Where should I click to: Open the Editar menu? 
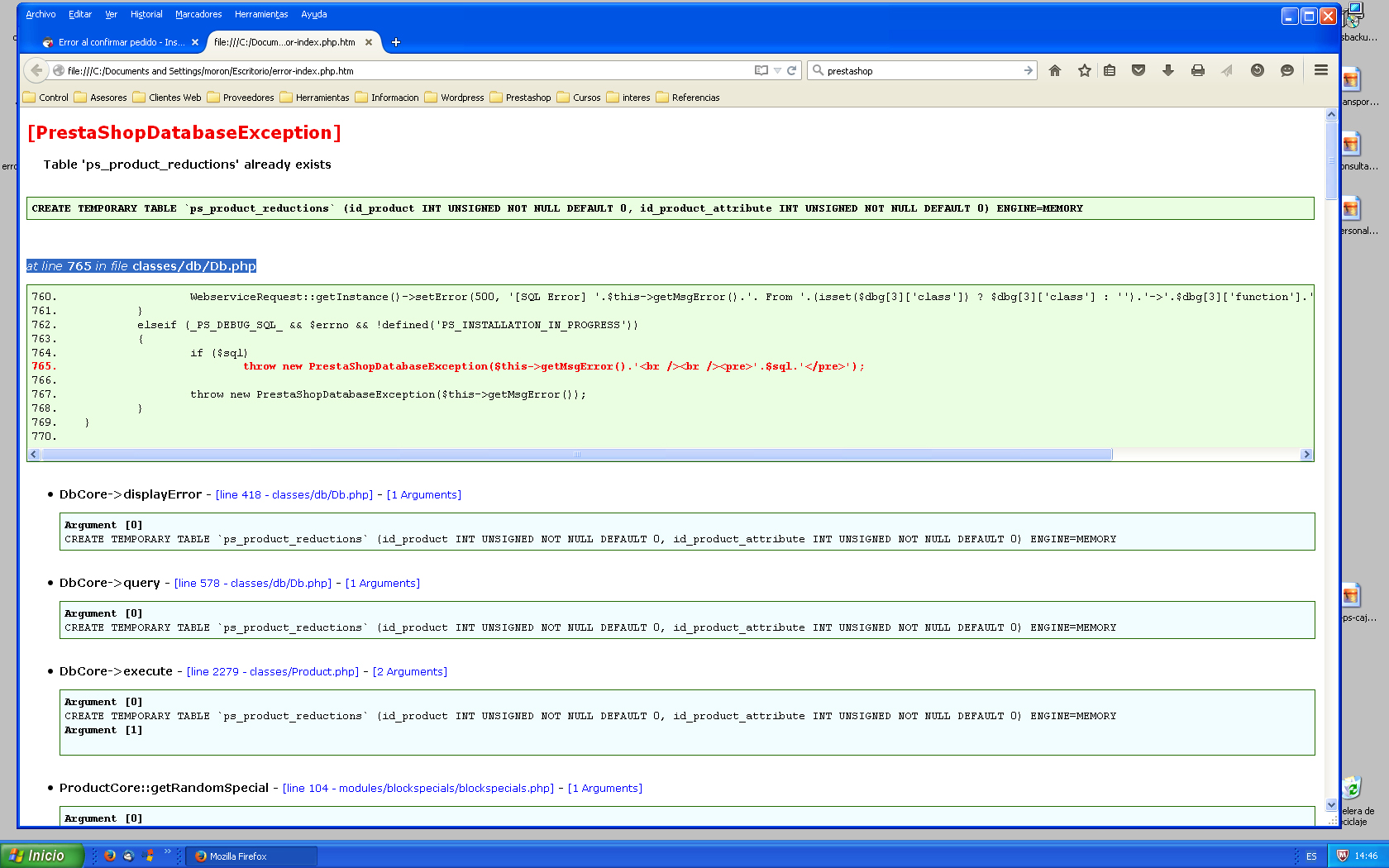pos(80,14)
